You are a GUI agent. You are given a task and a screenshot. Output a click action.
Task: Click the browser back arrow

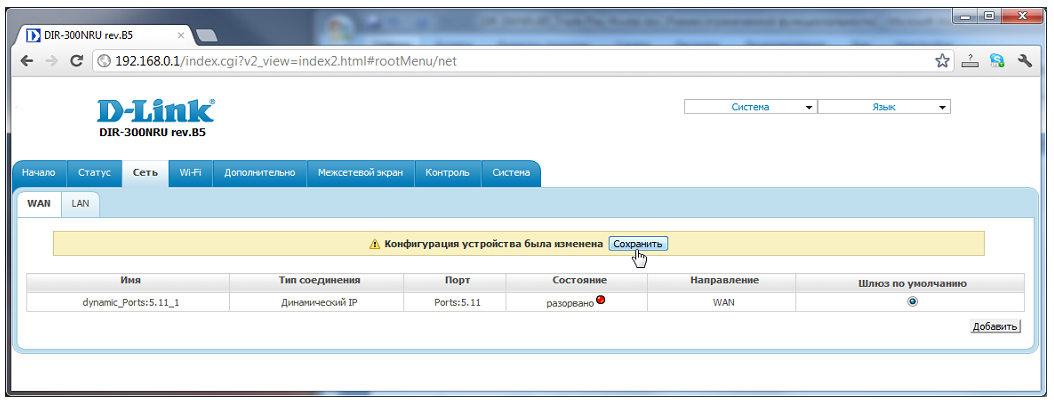tap(26, 61)
